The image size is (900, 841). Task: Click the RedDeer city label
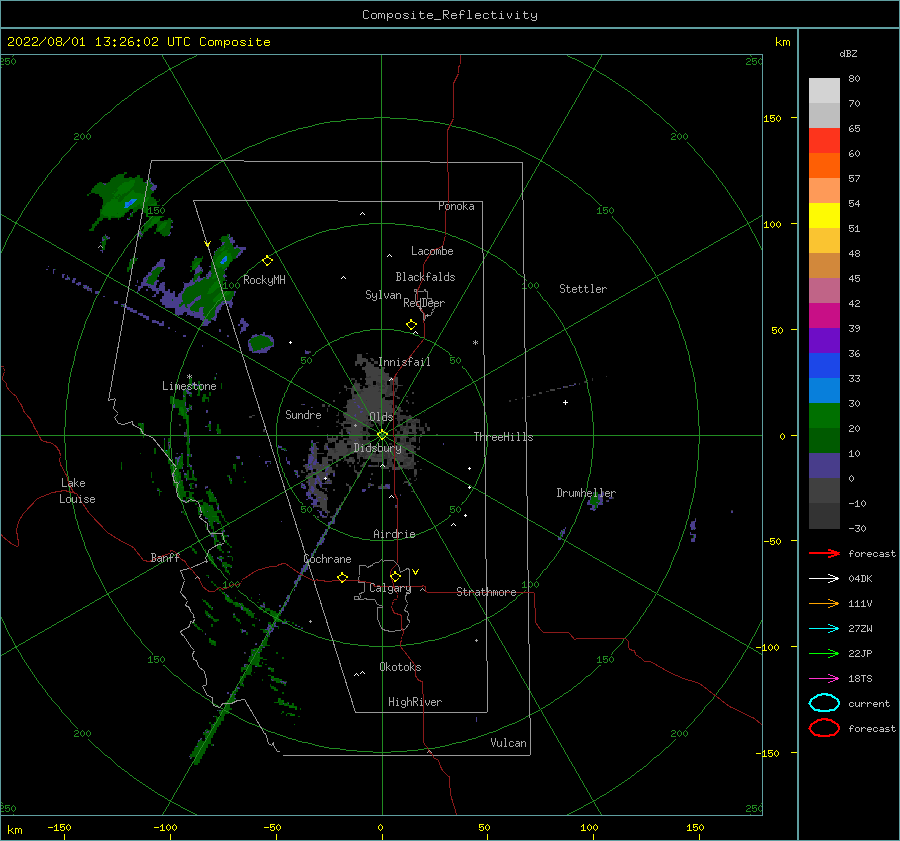(x=424, y=303)
